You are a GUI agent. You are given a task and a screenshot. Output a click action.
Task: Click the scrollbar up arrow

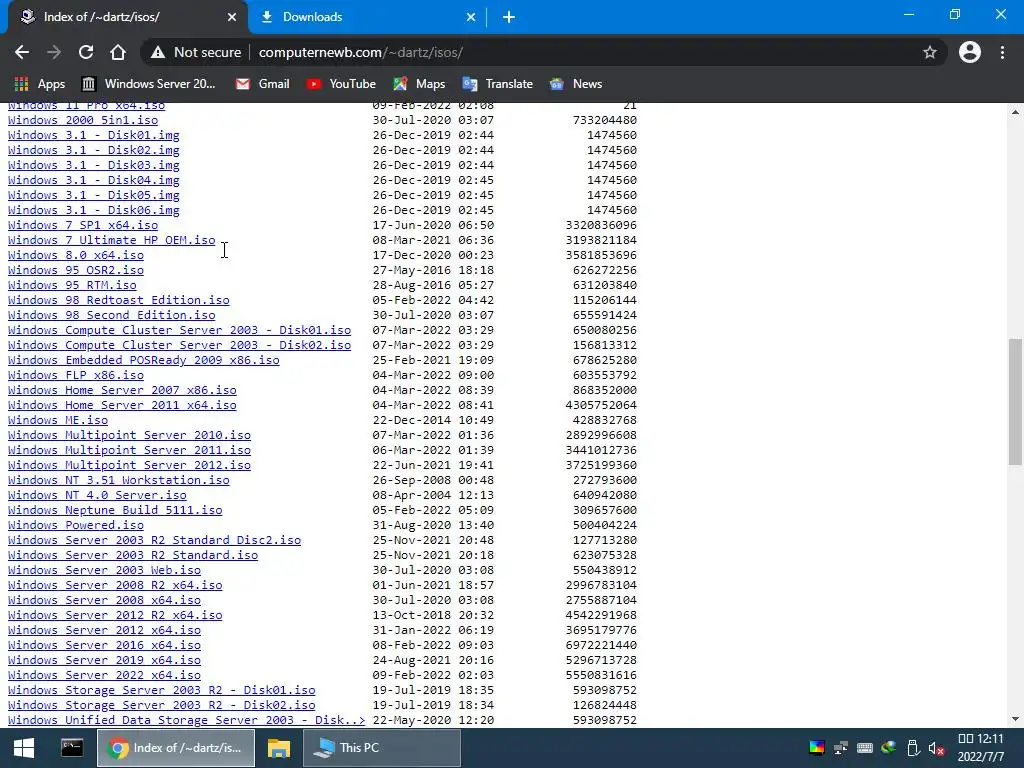(x=1015, y=112)
